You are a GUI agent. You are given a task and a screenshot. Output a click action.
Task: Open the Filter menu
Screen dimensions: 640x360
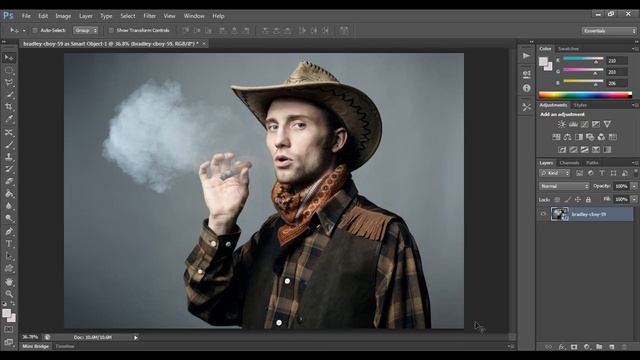pyautogui.click(x=150, y=16)
